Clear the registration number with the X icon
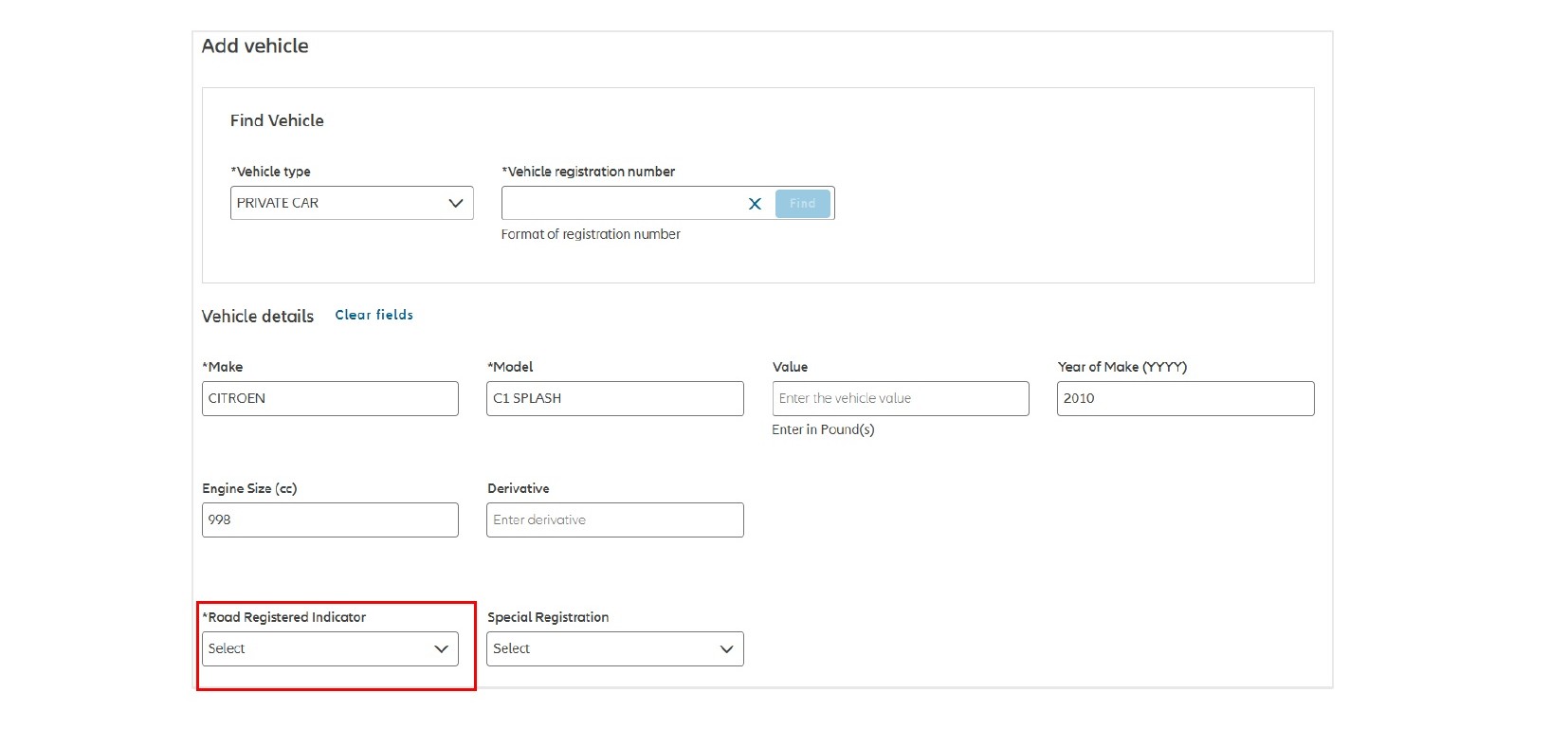 tap(755, 204)
